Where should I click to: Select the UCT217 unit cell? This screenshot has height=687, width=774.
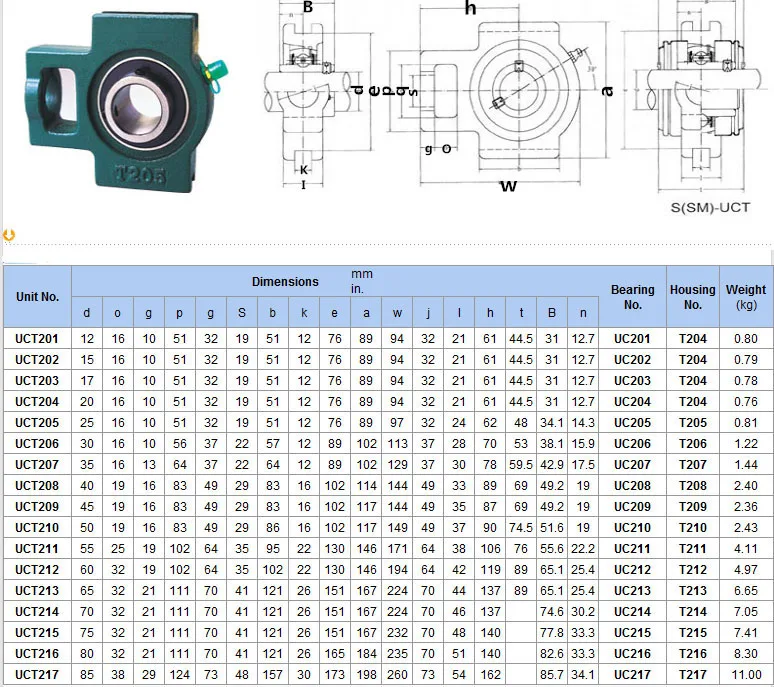click(x=38, y=674)
